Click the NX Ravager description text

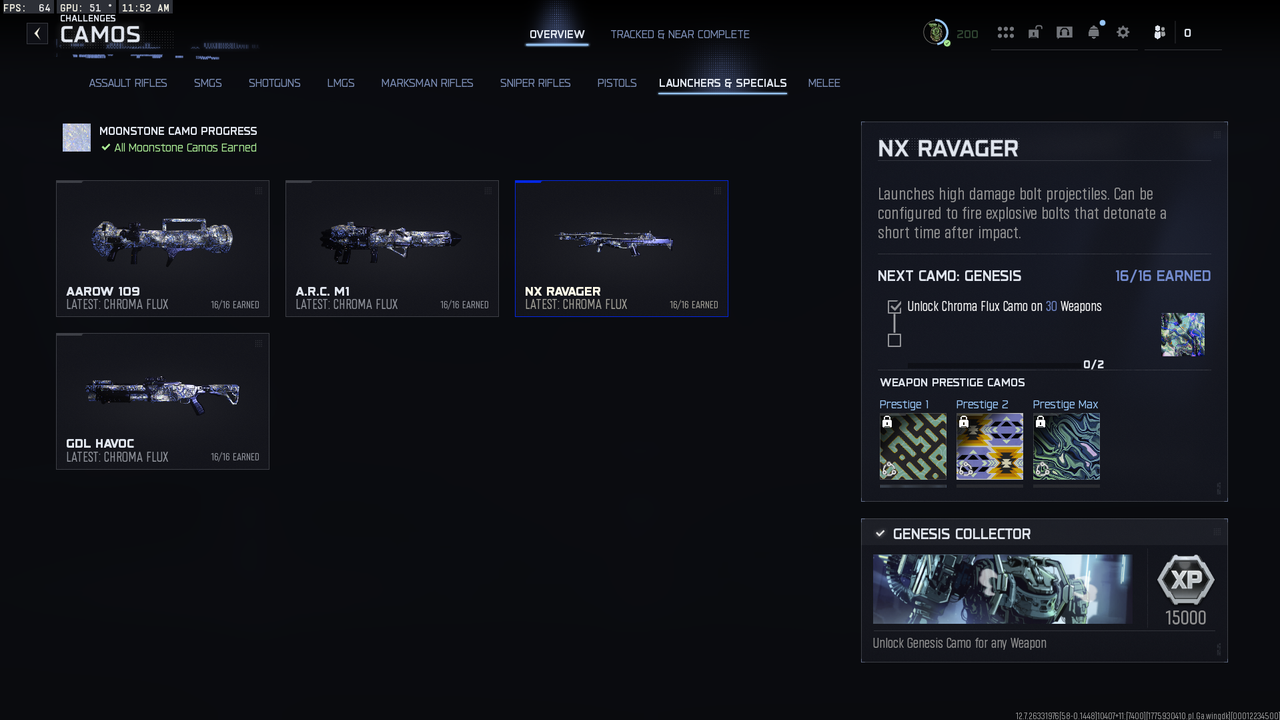coord(1022,213)
